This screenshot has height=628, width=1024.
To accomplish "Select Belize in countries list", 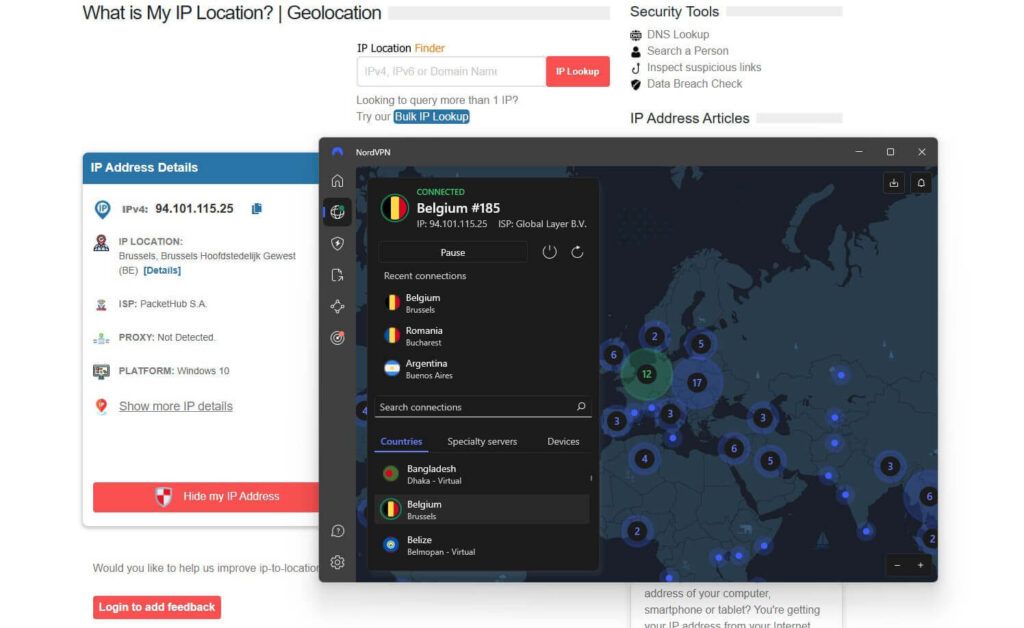I will (482, 545).
